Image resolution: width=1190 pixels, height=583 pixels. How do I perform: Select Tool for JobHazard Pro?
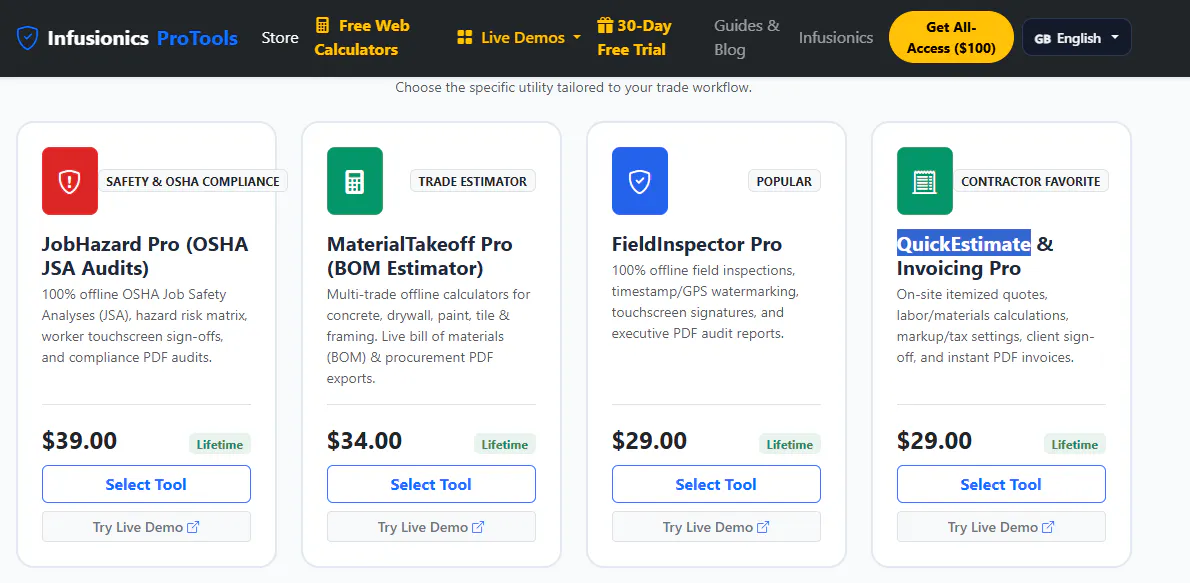(146, 484)
